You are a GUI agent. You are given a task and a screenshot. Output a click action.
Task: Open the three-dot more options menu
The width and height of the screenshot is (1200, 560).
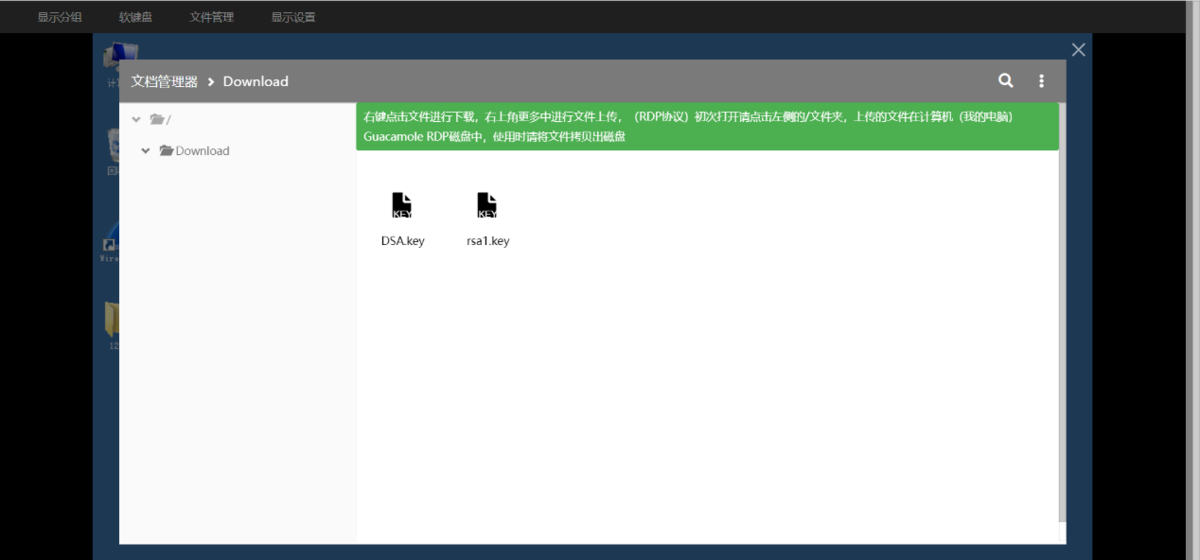pos(1041,81)
